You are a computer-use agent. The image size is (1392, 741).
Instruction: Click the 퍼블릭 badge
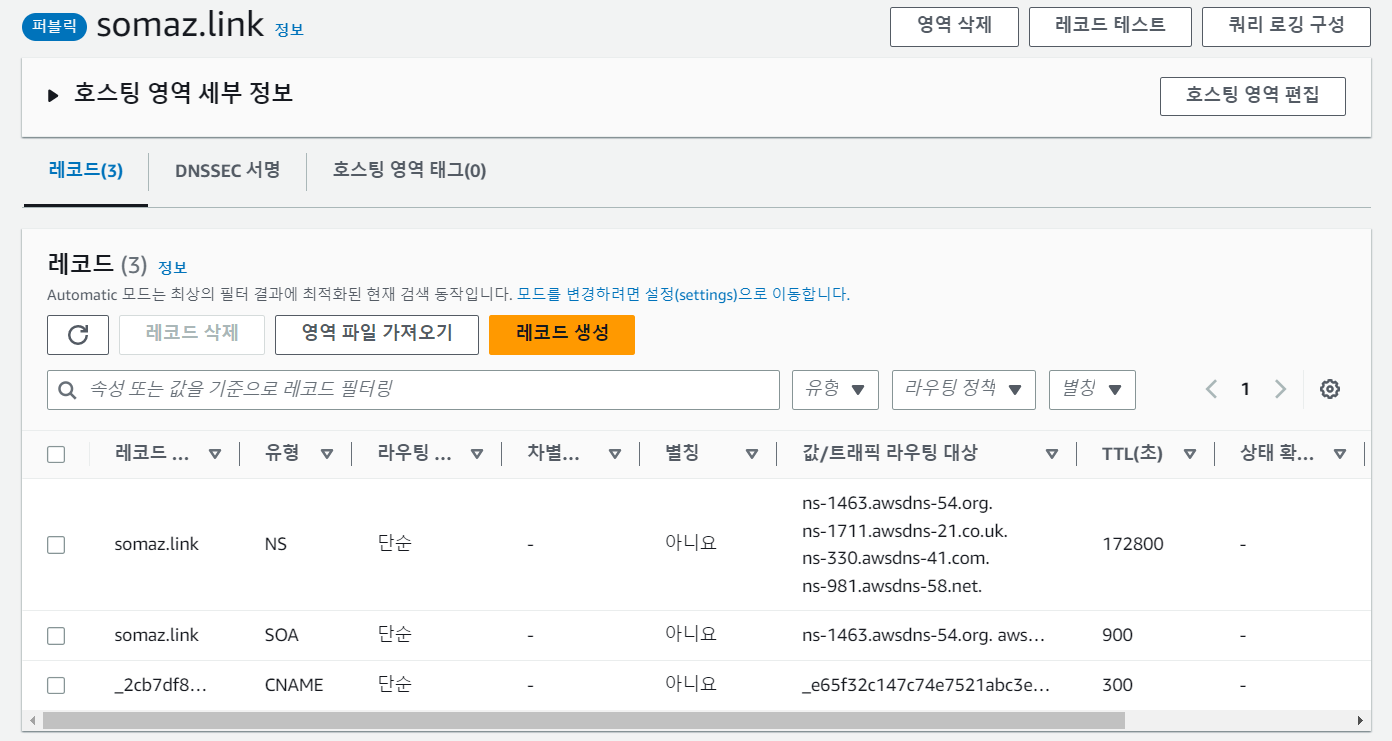pyautogui.click(x=55, y=27)
